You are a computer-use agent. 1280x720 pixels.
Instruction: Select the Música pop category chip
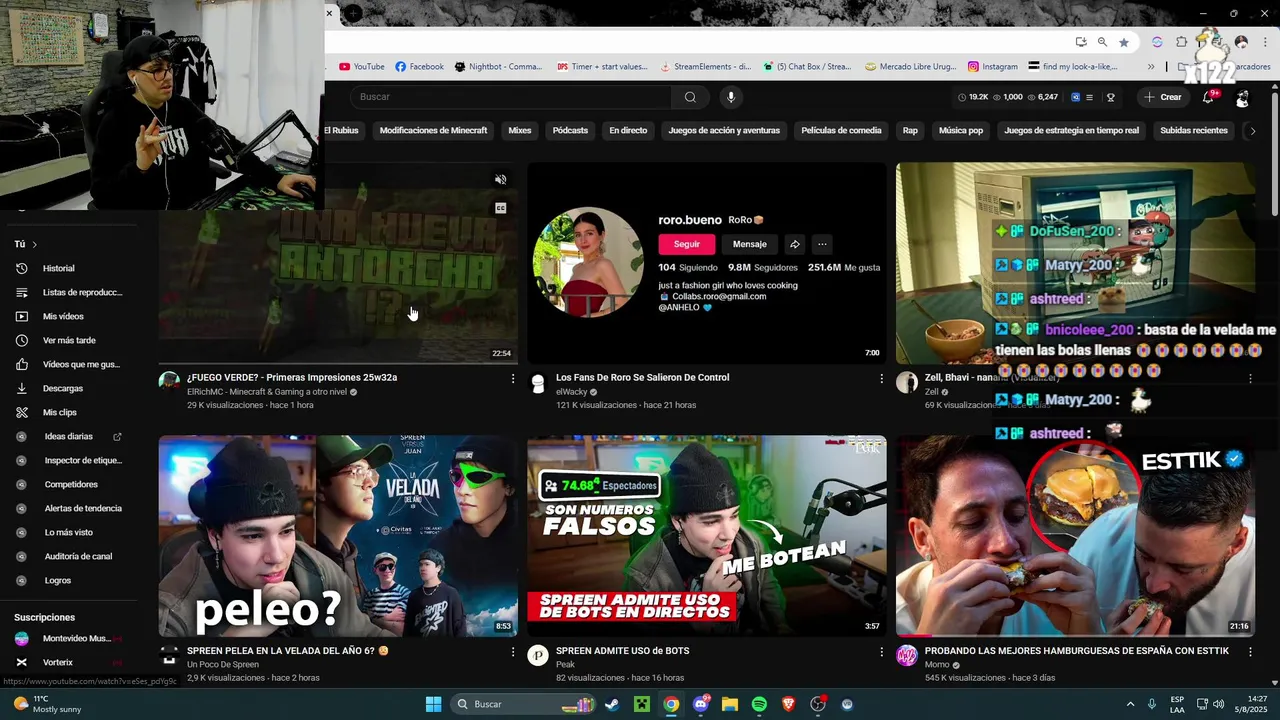click(x=961, y=130)
